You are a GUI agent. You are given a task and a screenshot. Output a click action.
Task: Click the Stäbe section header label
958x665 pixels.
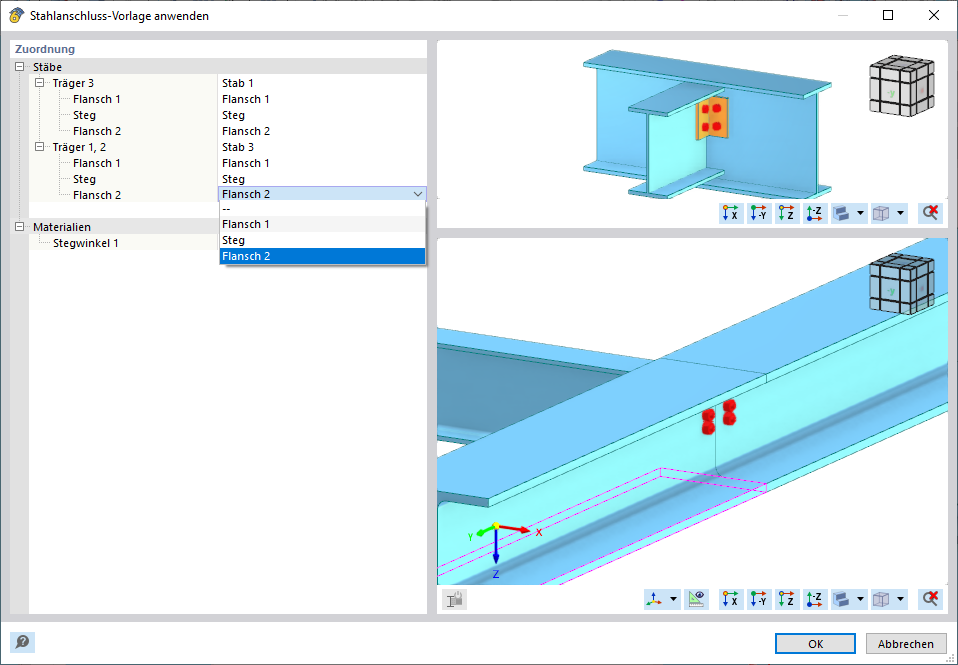(47, 67)
